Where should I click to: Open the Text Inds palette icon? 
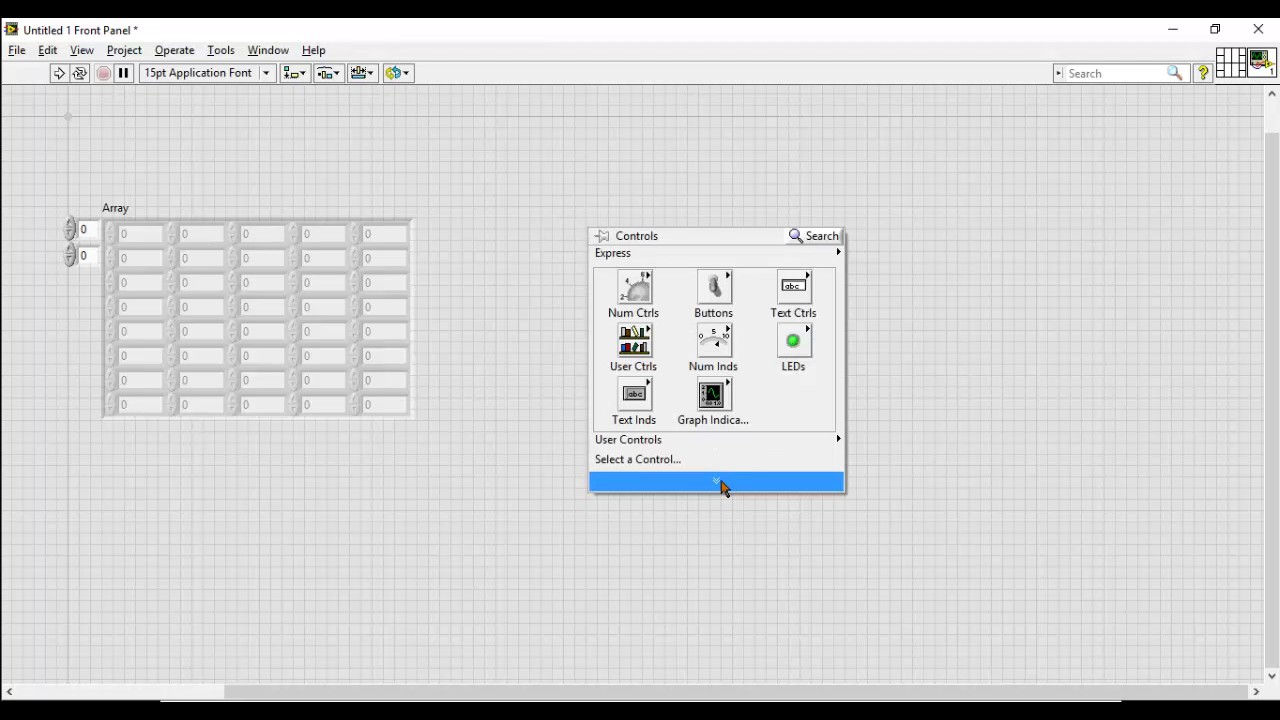tap(634, 395)
